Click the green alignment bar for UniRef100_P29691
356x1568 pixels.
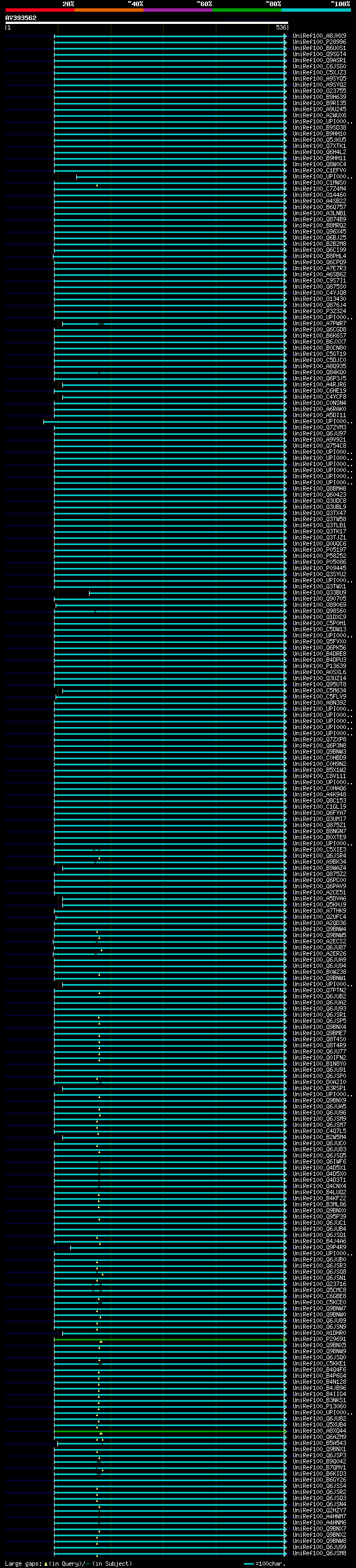170,1339
